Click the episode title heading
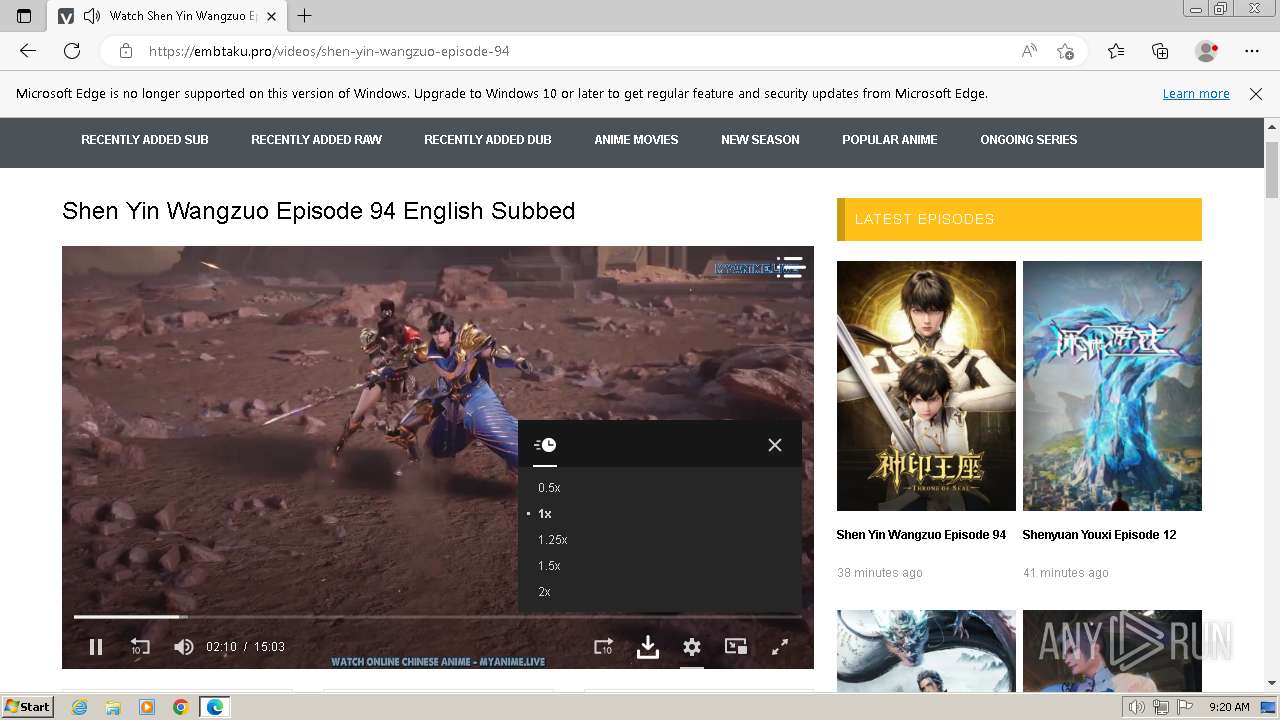 pyautogui.click(x=319, y=211)
